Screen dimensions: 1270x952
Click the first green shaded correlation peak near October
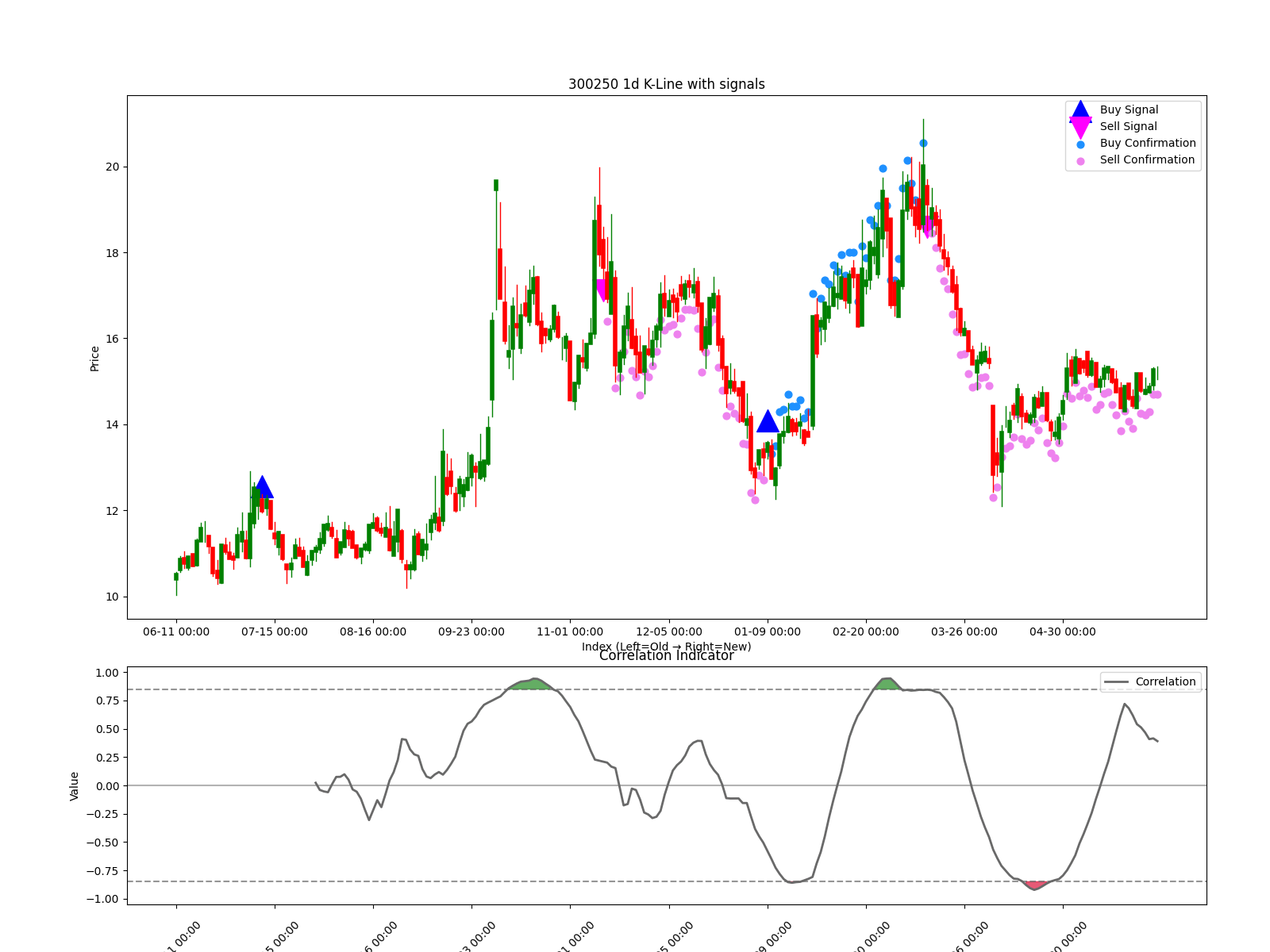click(533, 684)
